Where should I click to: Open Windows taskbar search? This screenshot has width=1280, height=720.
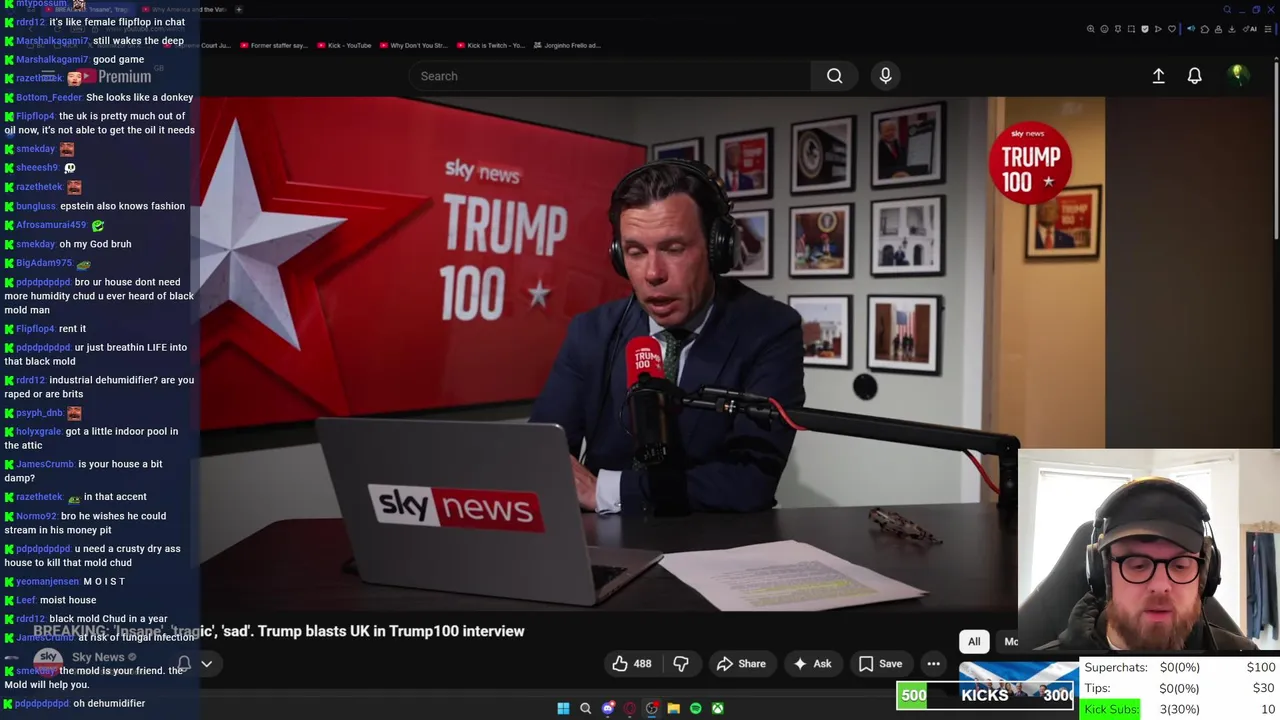(x=586, y=709)
